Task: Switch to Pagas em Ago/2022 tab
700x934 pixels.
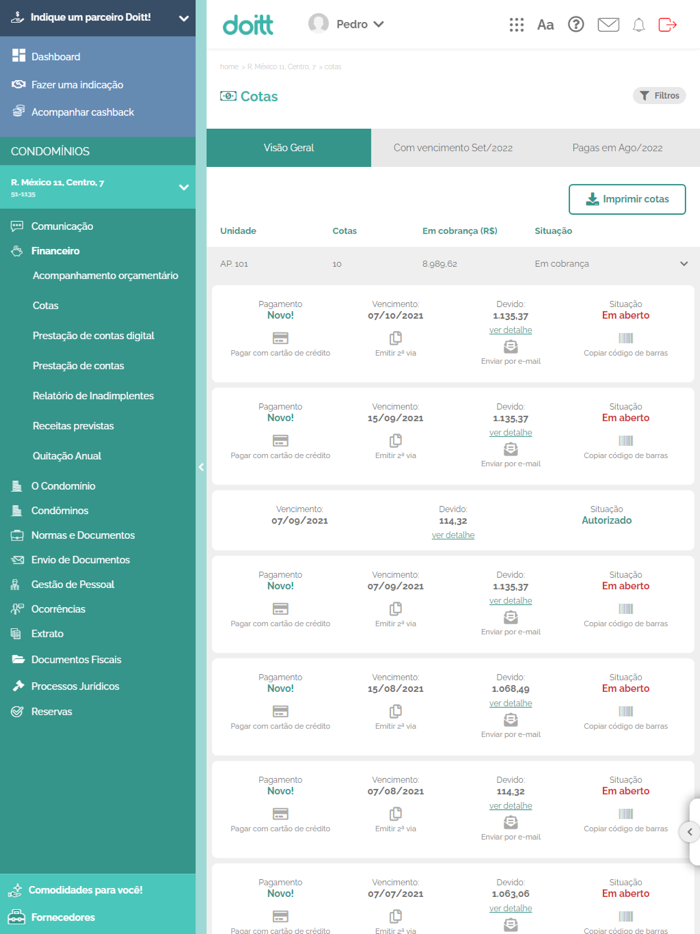Action: point(617,148)
